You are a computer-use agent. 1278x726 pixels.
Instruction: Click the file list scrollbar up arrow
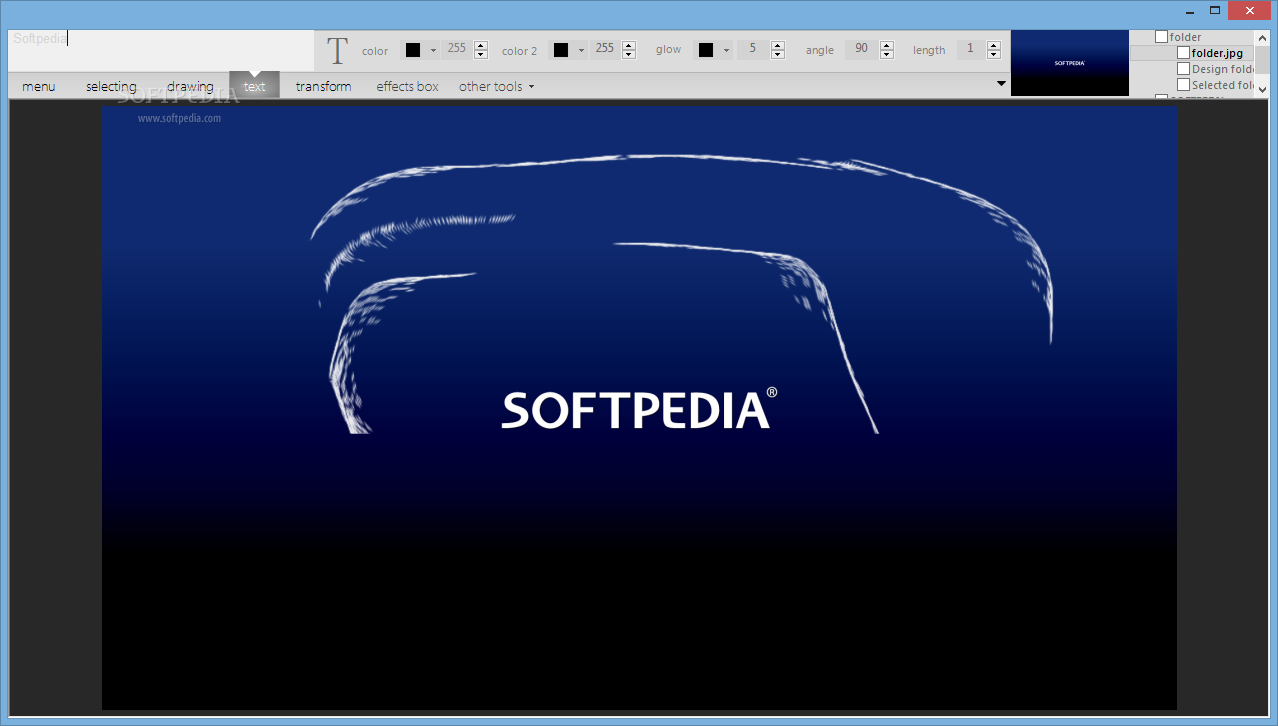1262,37
